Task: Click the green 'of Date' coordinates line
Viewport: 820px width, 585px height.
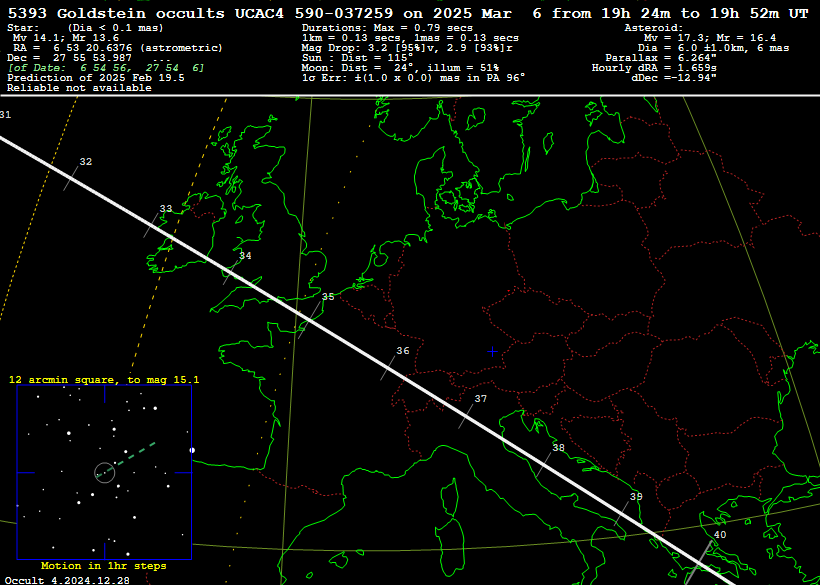Action: (x=106, y=68)
